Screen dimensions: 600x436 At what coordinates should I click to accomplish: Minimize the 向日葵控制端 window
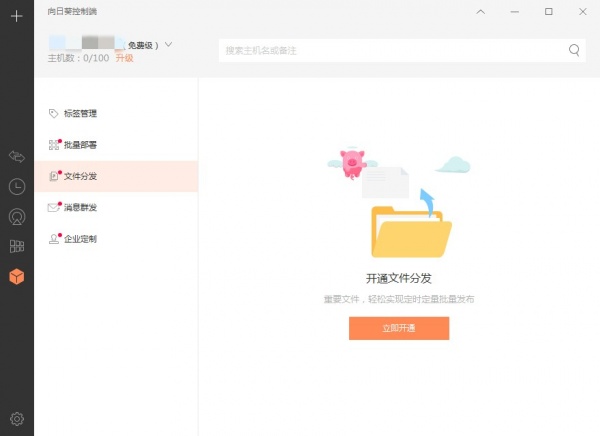(515, 12)
